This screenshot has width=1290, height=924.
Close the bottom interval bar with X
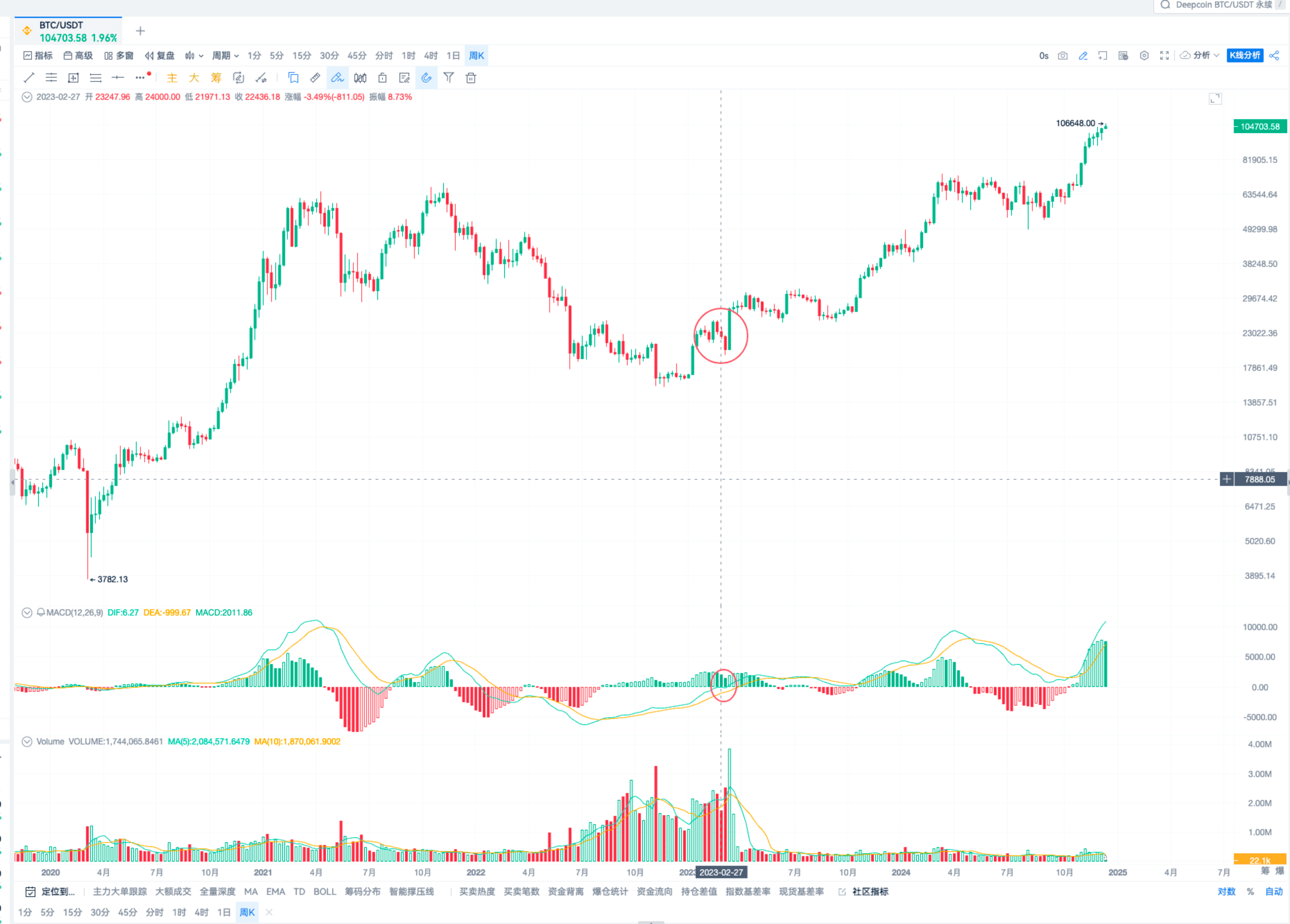(269, 912)
